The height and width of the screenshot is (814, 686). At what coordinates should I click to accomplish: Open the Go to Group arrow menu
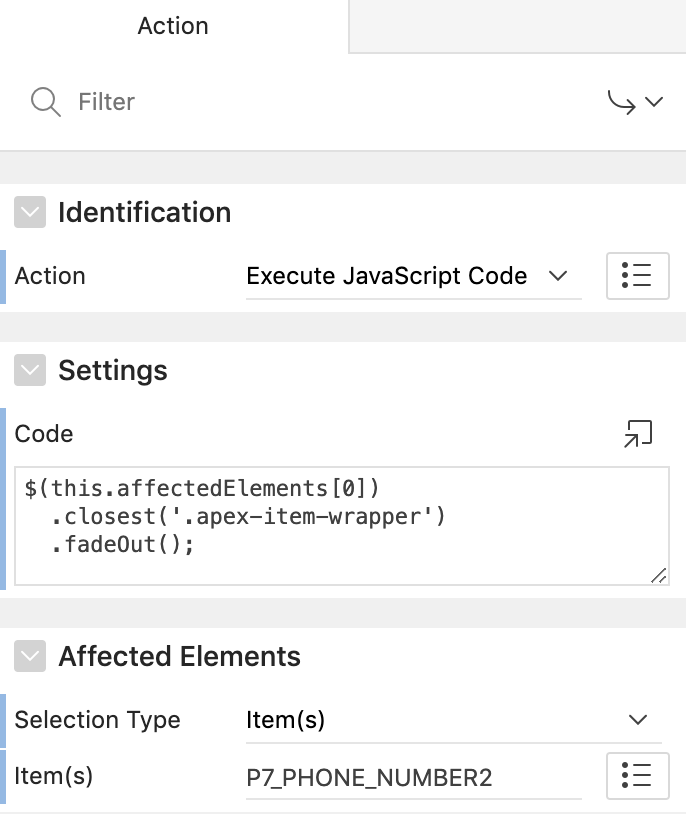pos(636,102)
